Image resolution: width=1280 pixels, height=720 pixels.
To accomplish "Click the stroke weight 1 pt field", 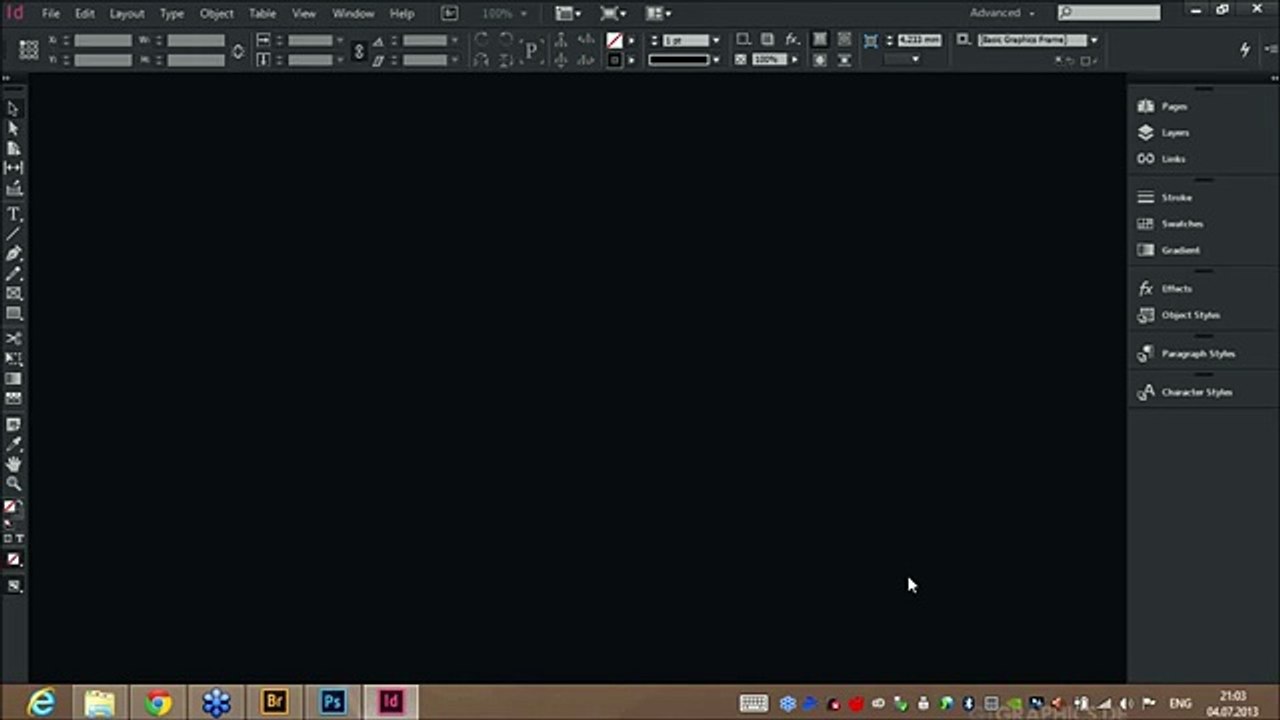I will (x=685, y=40).
